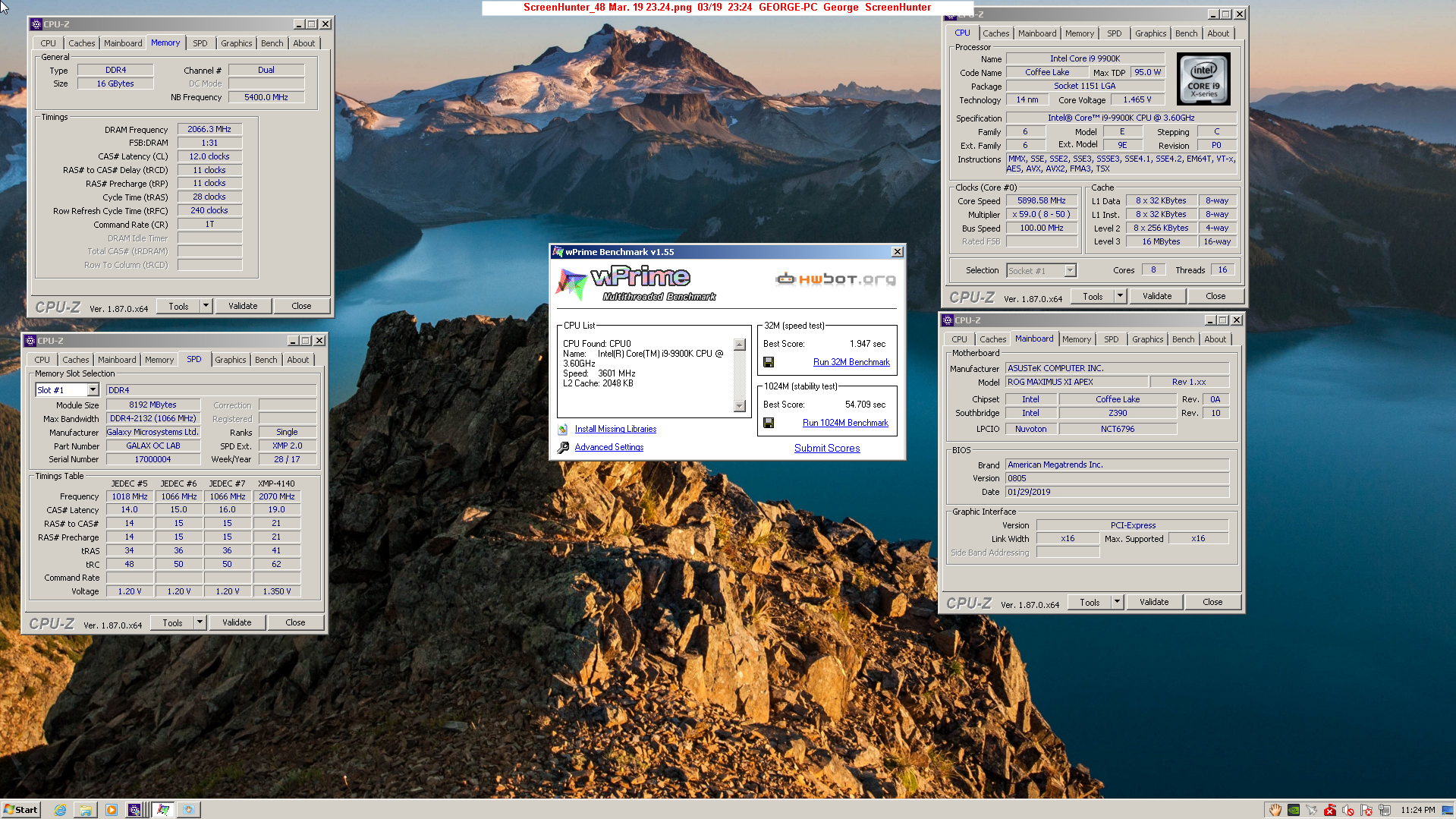Click the wPrime title bar icon
This screenshot has width=1456, height=819.
coord(558,252)
